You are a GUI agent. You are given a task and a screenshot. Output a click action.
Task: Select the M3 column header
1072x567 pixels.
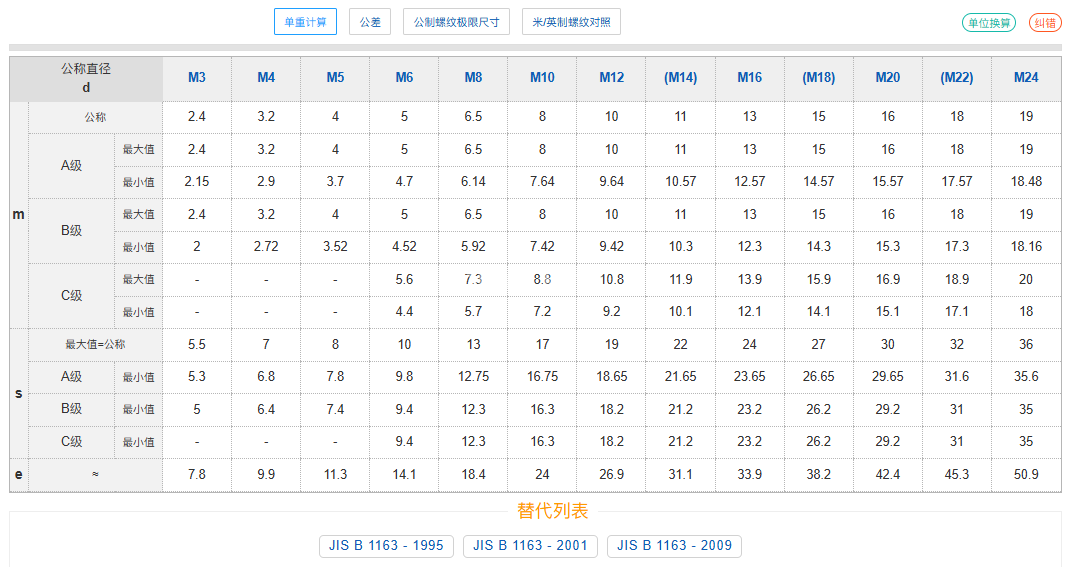197,78
